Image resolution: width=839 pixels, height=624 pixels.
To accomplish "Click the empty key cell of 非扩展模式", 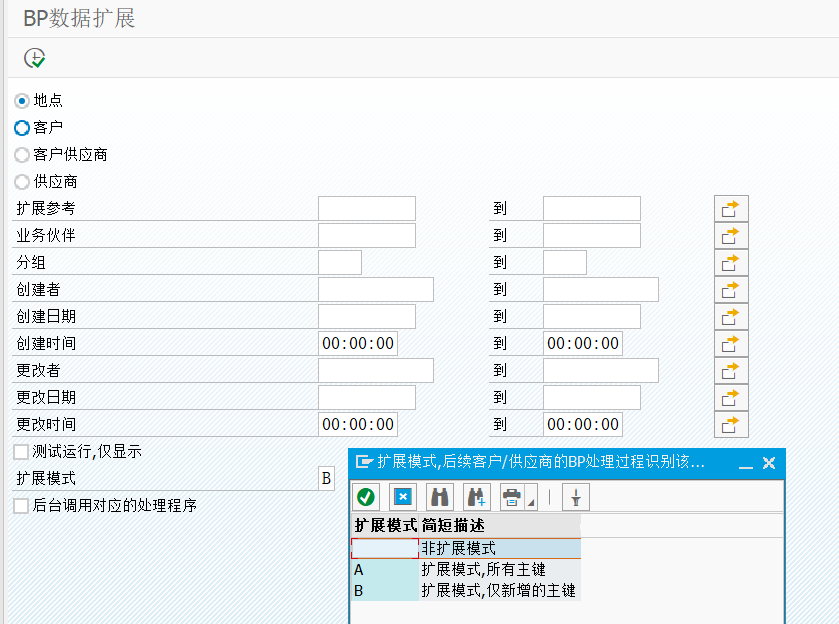I will tap(385, 549).
